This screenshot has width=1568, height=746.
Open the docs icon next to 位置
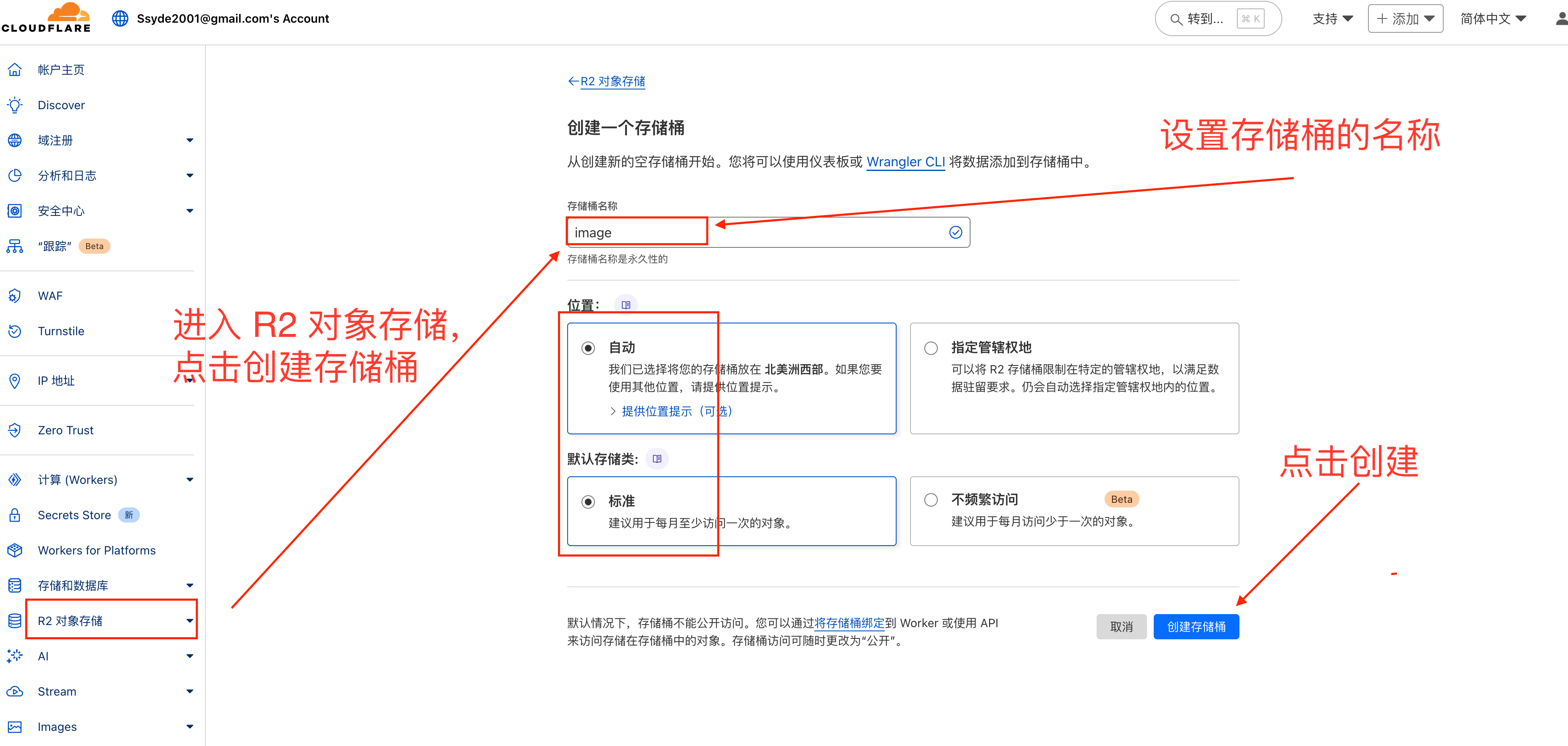click(x=626, y=304)
